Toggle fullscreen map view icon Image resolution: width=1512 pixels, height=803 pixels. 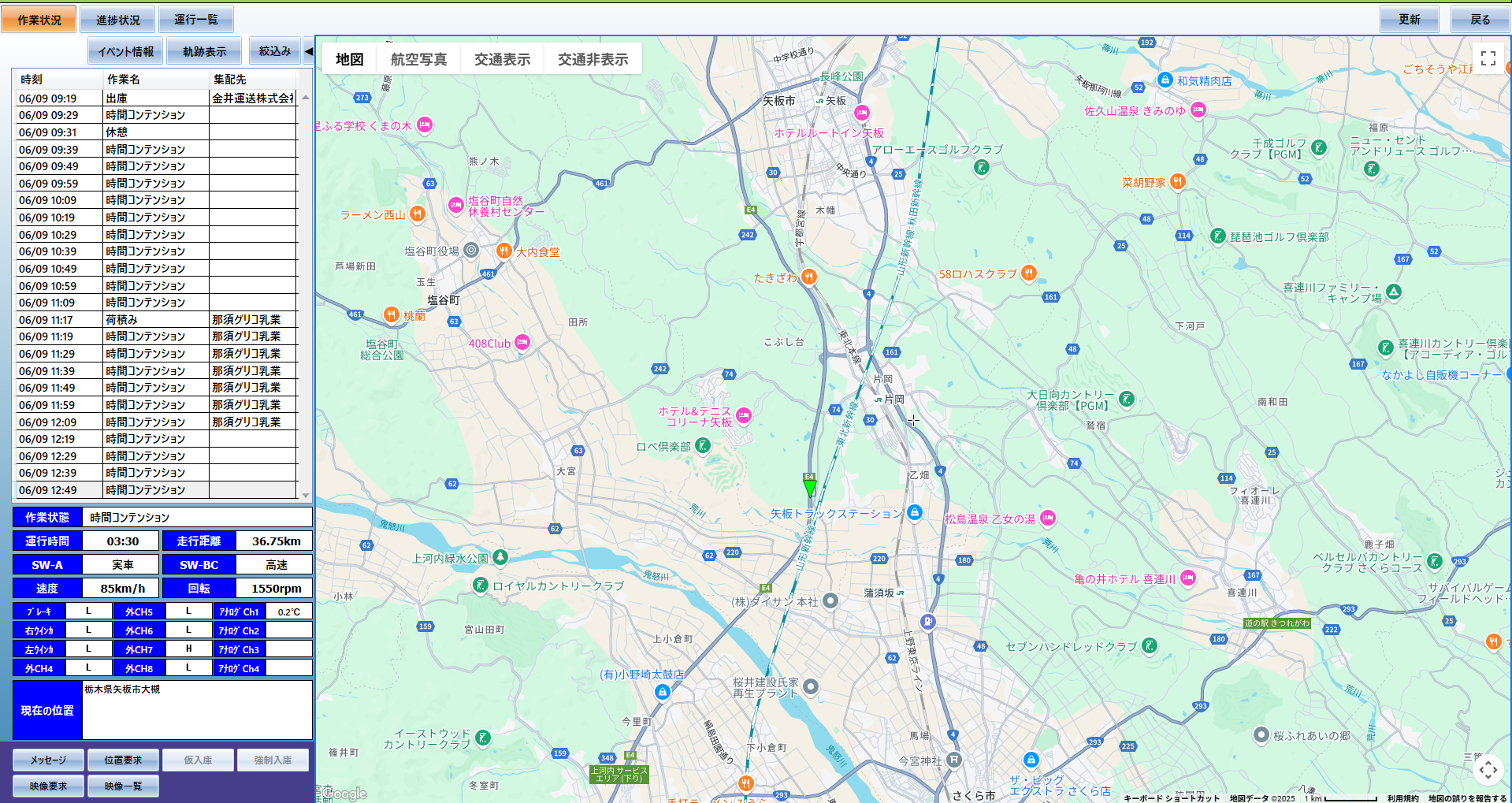(1488, 58)
